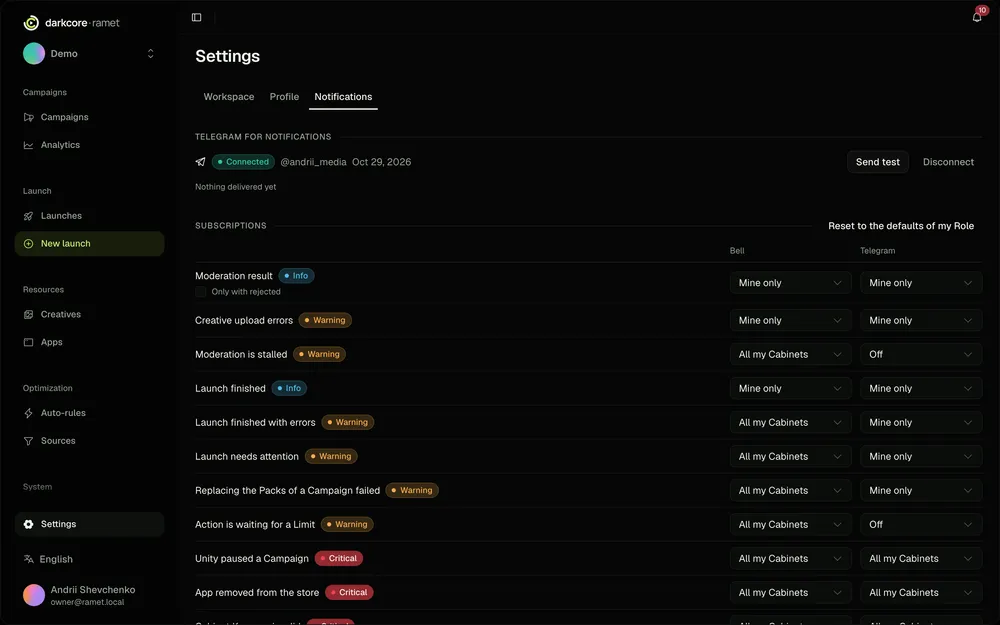Click the Info badge on Launch finished
The image size is (1000, 625).
pos(289,388)
